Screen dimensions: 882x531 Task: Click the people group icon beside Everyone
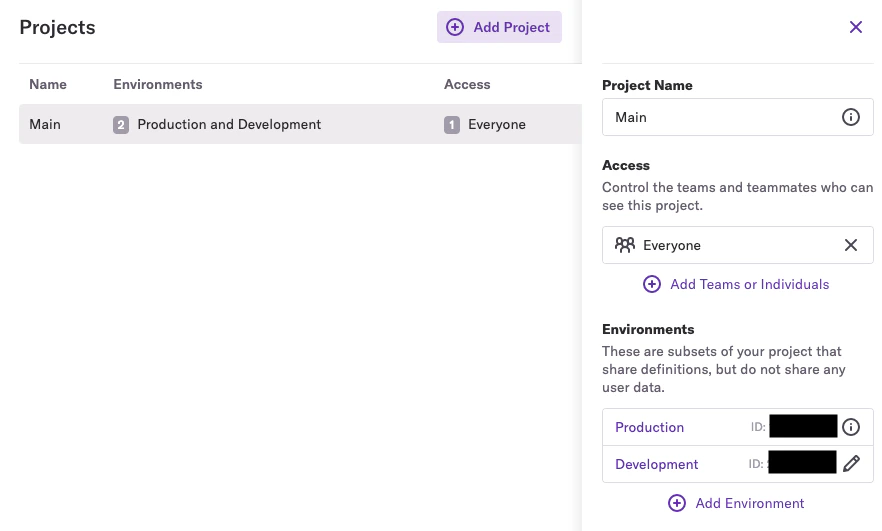point(624,245)
